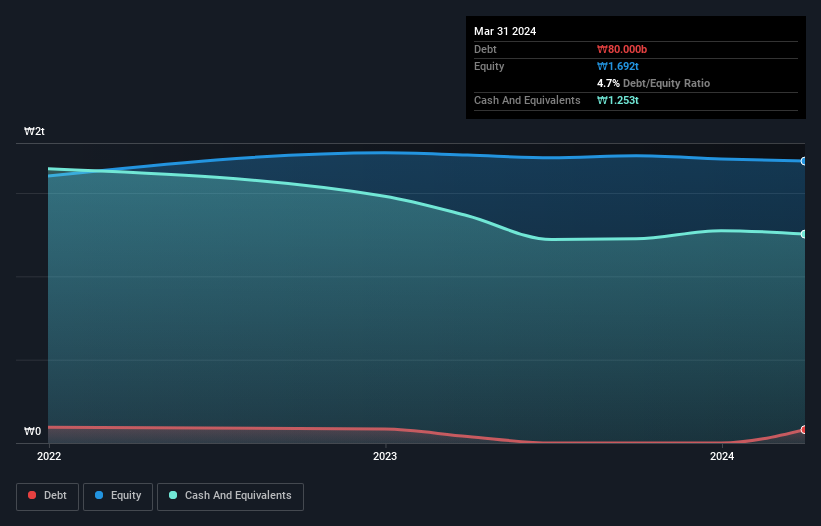Image resolution: width=821 pixels, height=526 pixels.
Task: Toggle the Equity series legend button
Action: (118, 496)
